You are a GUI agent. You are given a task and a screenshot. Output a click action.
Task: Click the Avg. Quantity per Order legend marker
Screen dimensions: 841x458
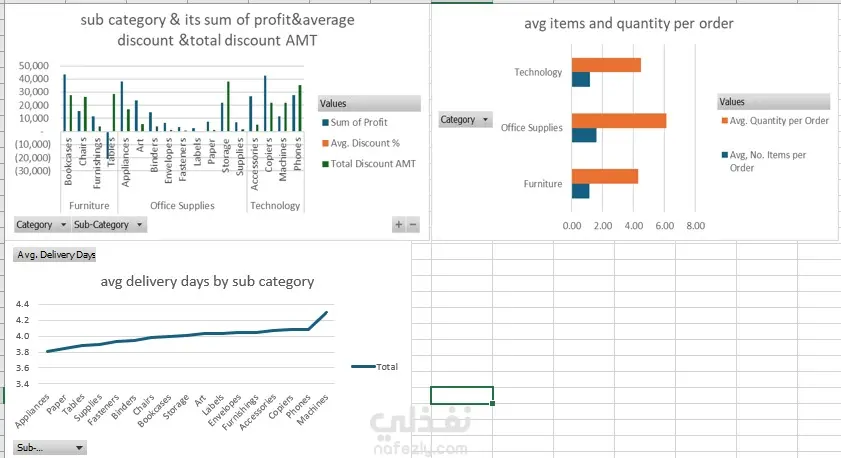(x=724, y=121)
